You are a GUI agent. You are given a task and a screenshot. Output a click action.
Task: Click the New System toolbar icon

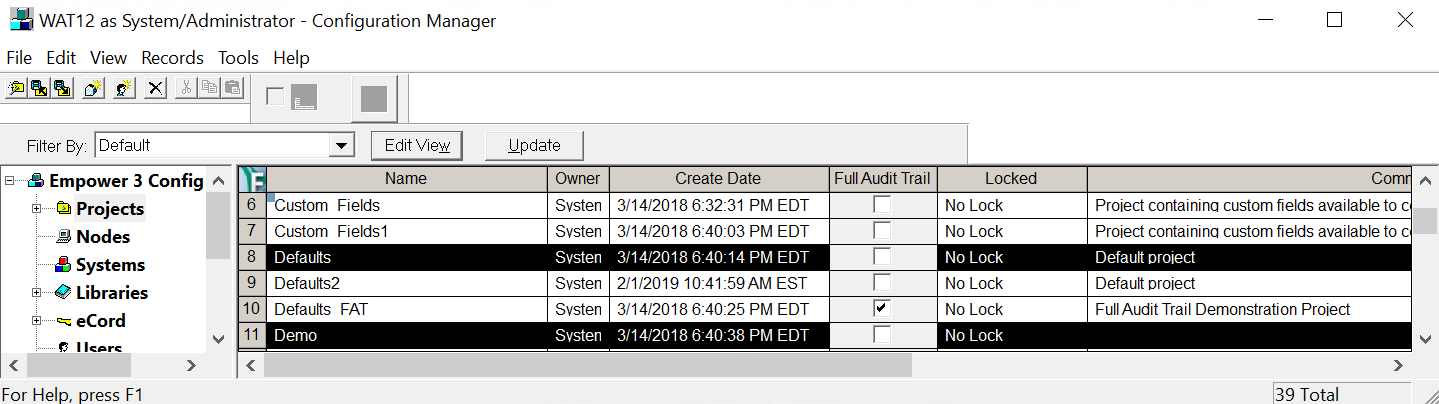(94, 88)
